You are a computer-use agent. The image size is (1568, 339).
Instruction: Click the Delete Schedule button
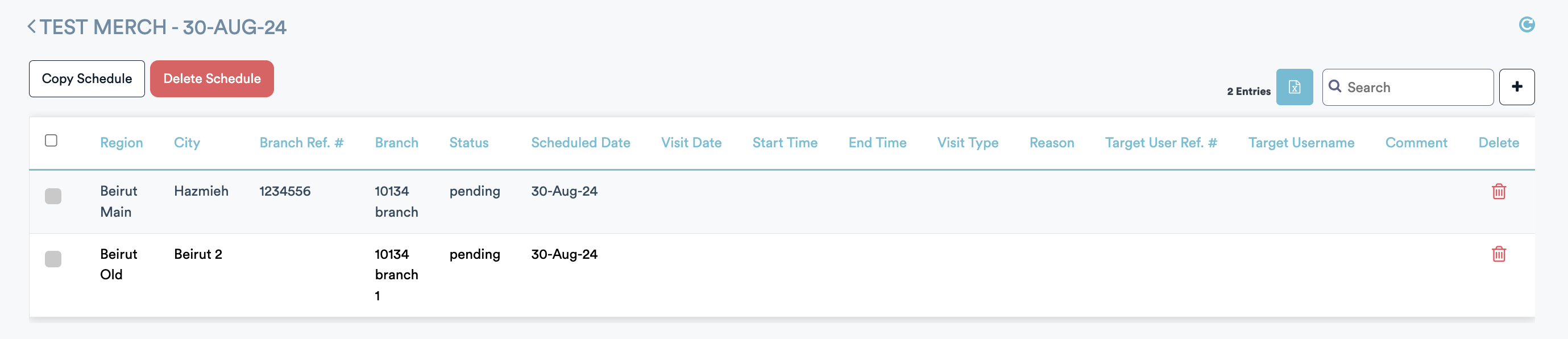coord(212,78)
